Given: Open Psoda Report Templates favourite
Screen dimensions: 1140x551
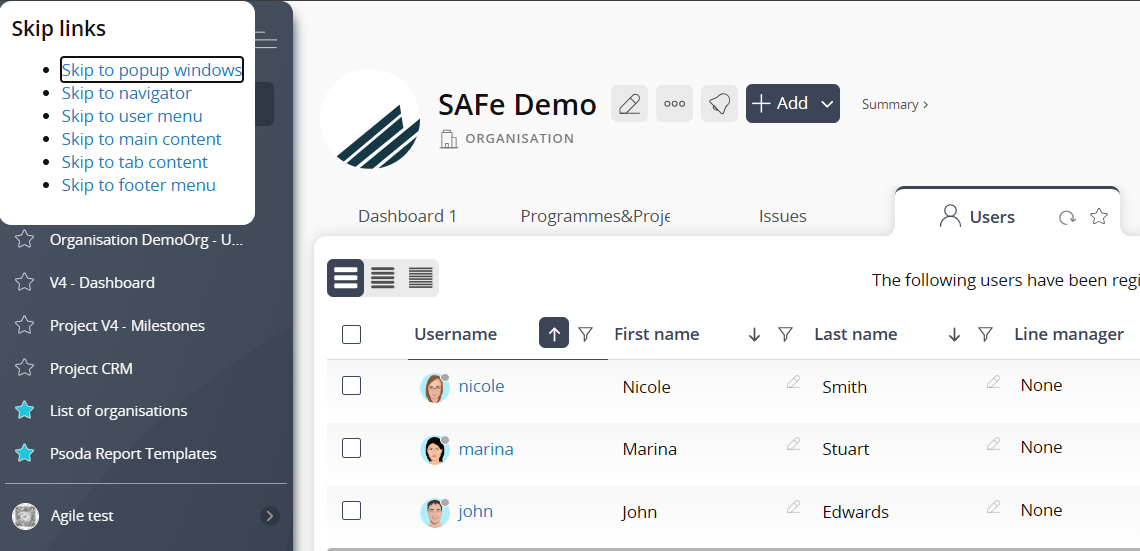Looking at the screenshot, I should [133, 454].
